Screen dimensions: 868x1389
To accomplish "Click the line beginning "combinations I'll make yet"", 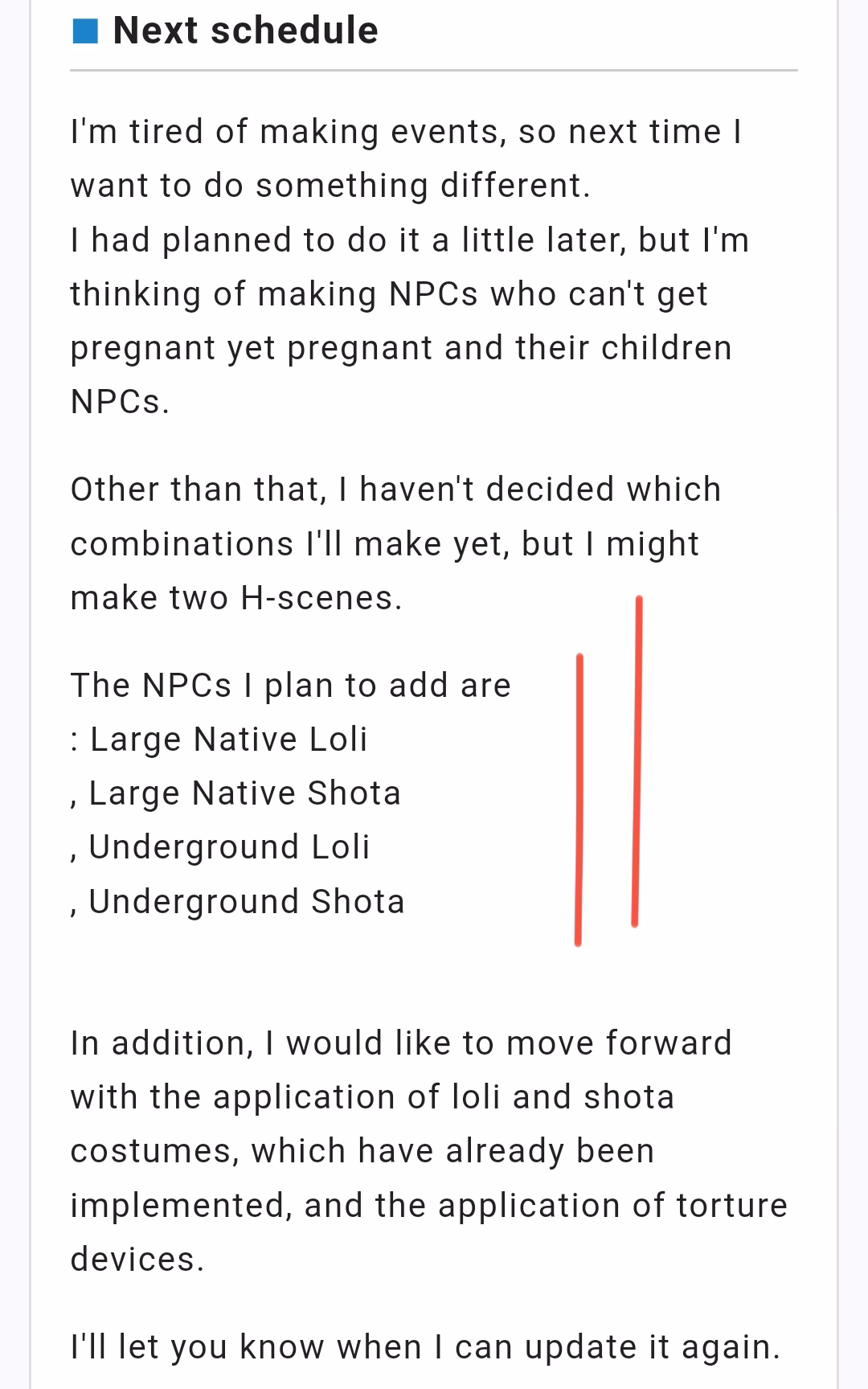I will coord(384,544).
